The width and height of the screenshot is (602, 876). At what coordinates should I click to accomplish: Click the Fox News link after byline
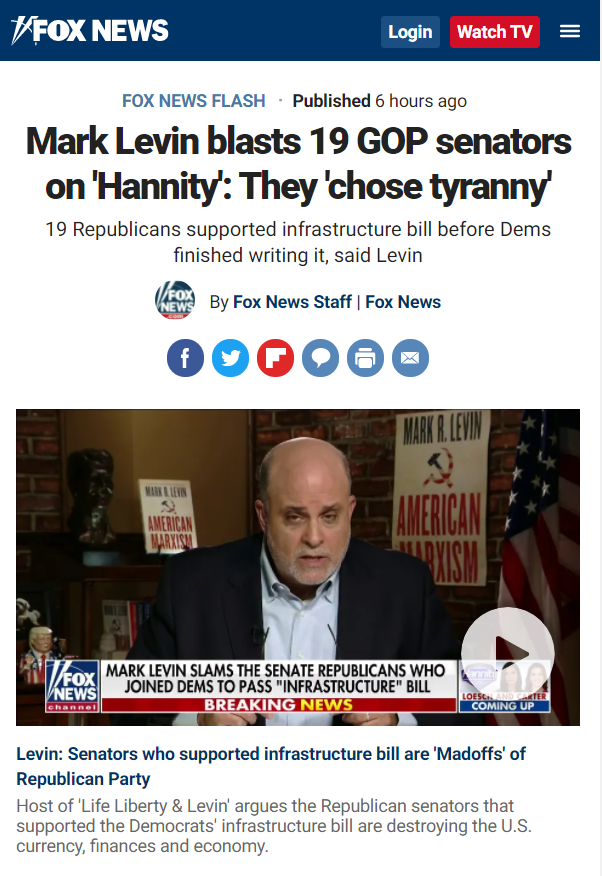(x=403, y=302)
